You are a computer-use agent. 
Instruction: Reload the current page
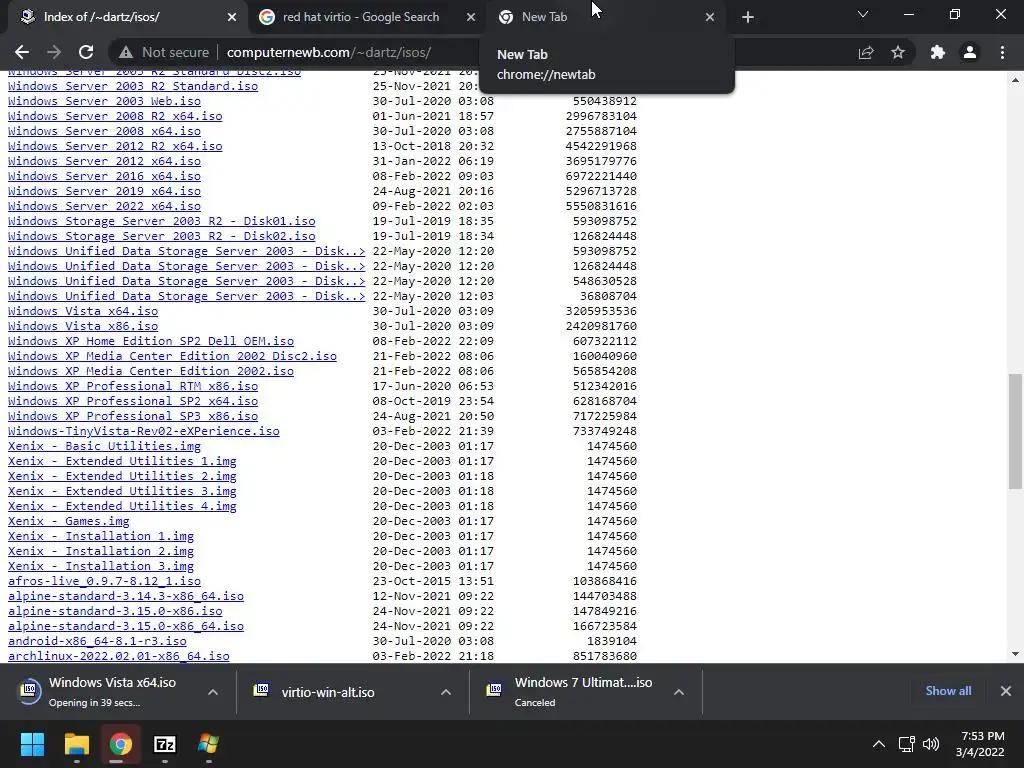86,52
